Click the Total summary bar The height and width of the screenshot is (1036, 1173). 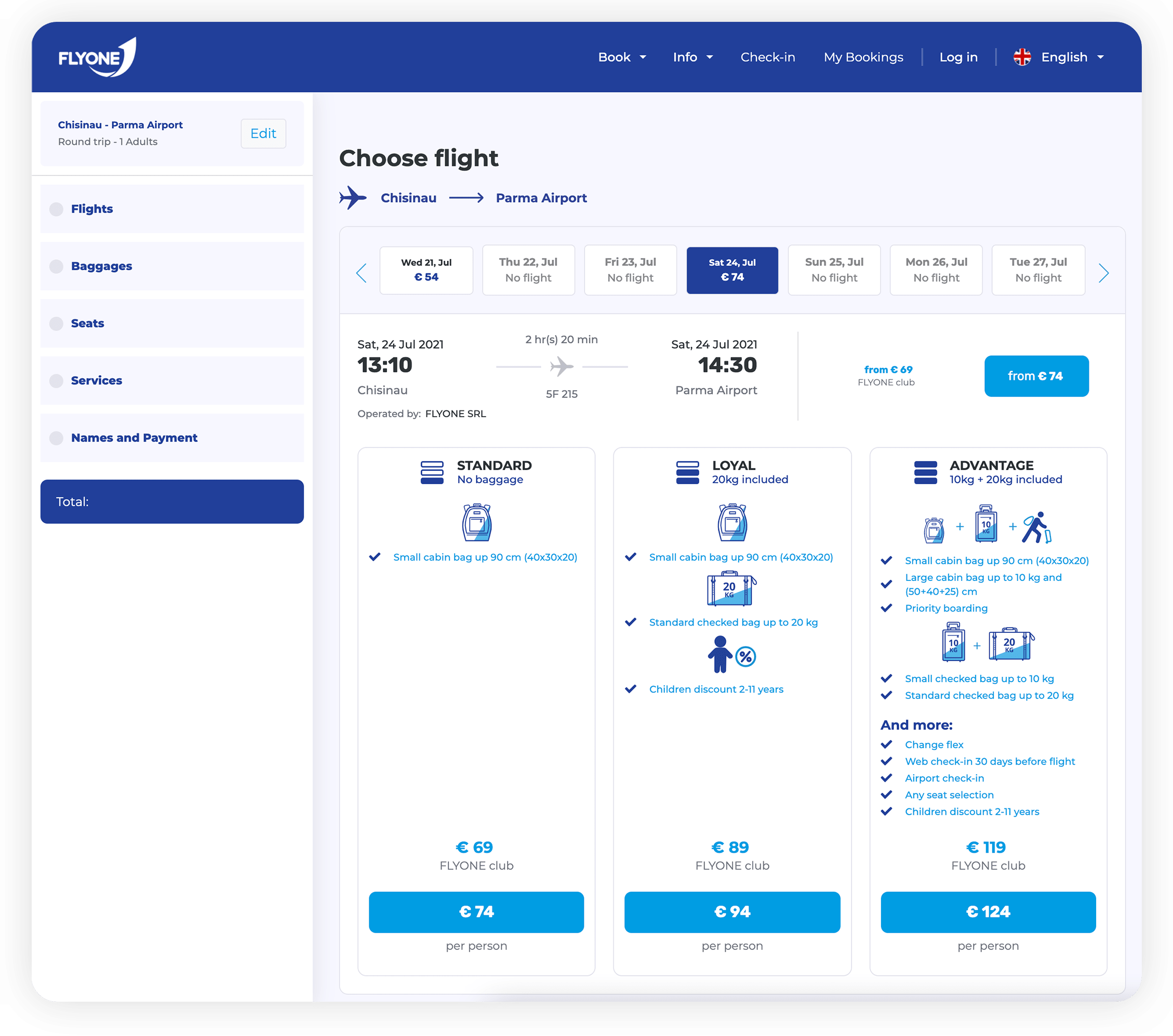point(171,501)
